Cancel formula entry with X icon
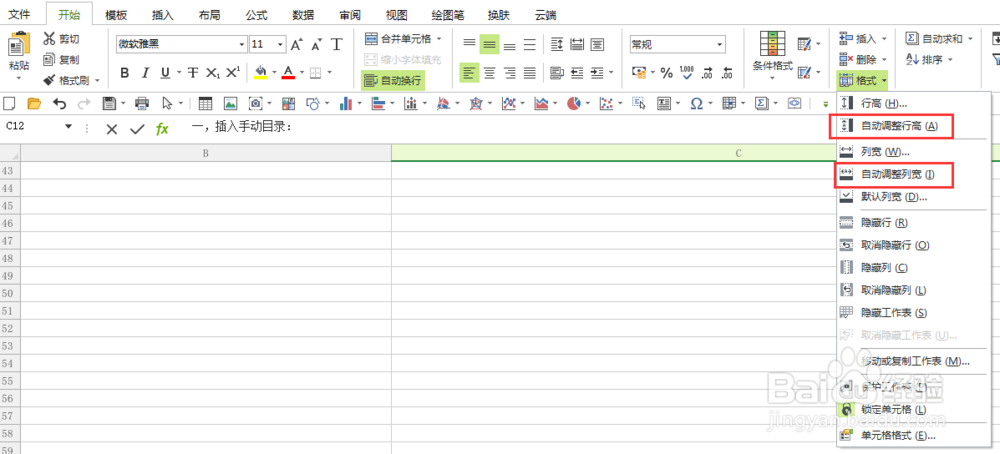1000x454 pixels. pyautogui.click(x=112, y=129)
